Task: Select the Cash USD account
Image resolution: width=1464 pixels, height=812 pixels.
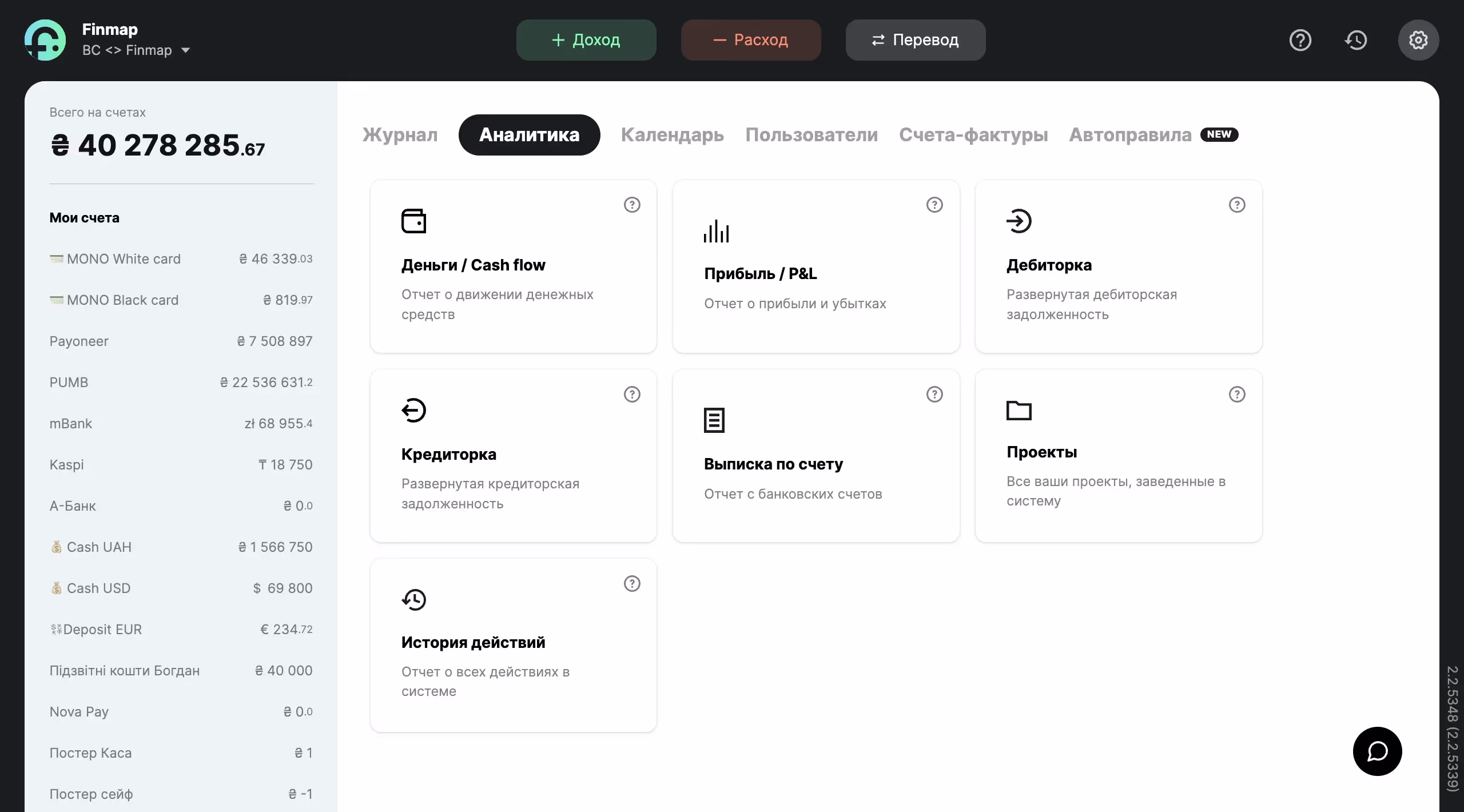Action: (181, 588)
